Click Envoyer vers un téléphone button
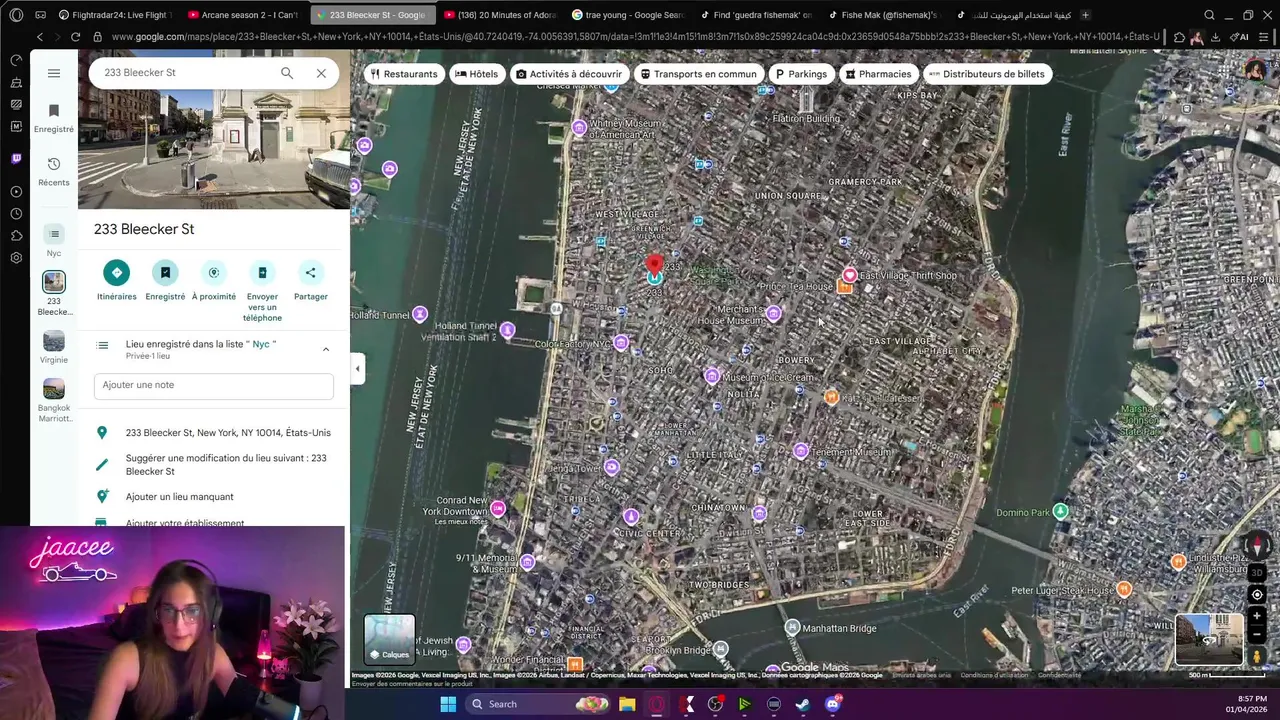 click(x=262, y=291)
